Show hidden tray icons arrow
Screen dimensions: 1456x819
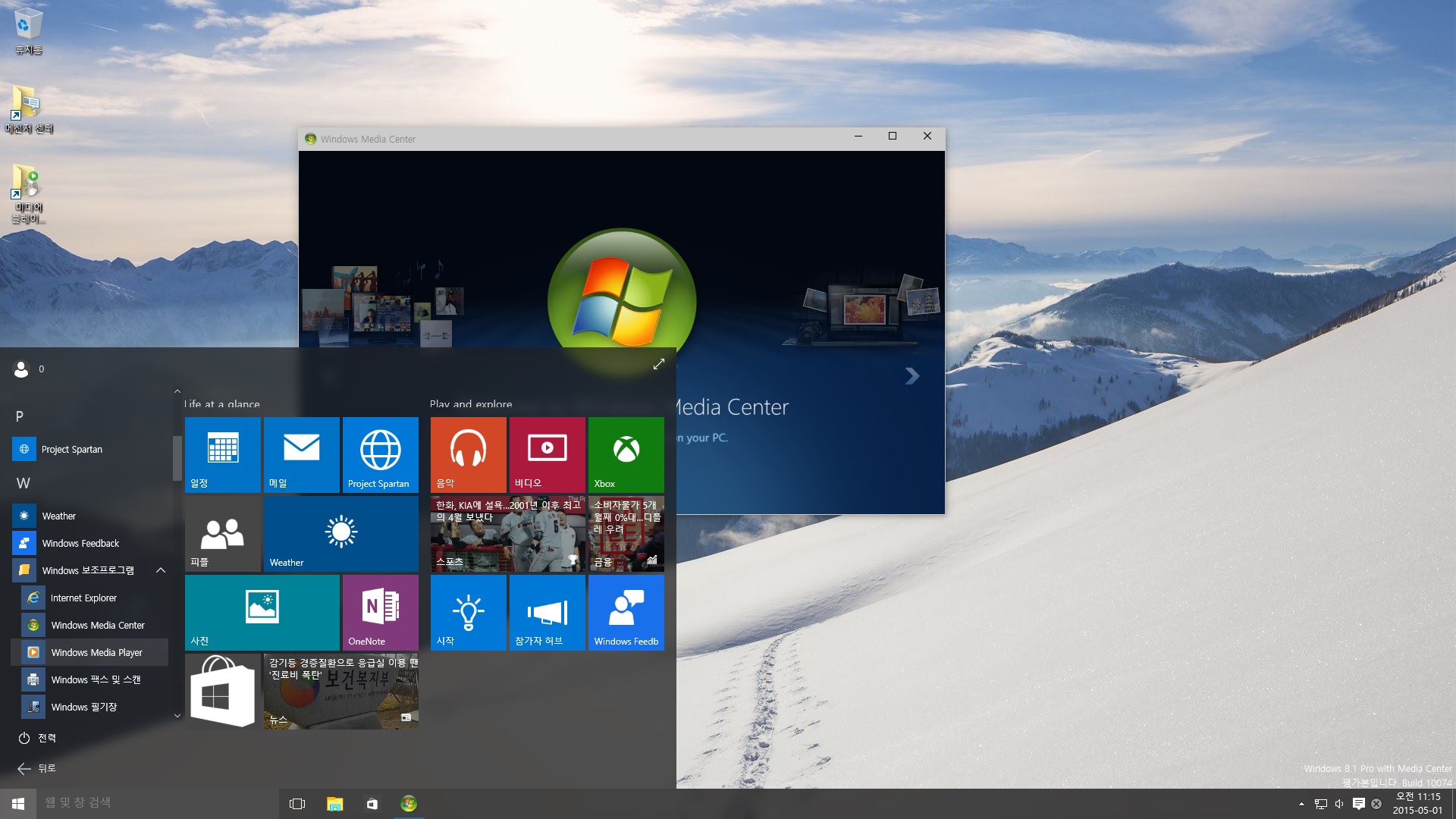coord(1301,804)
